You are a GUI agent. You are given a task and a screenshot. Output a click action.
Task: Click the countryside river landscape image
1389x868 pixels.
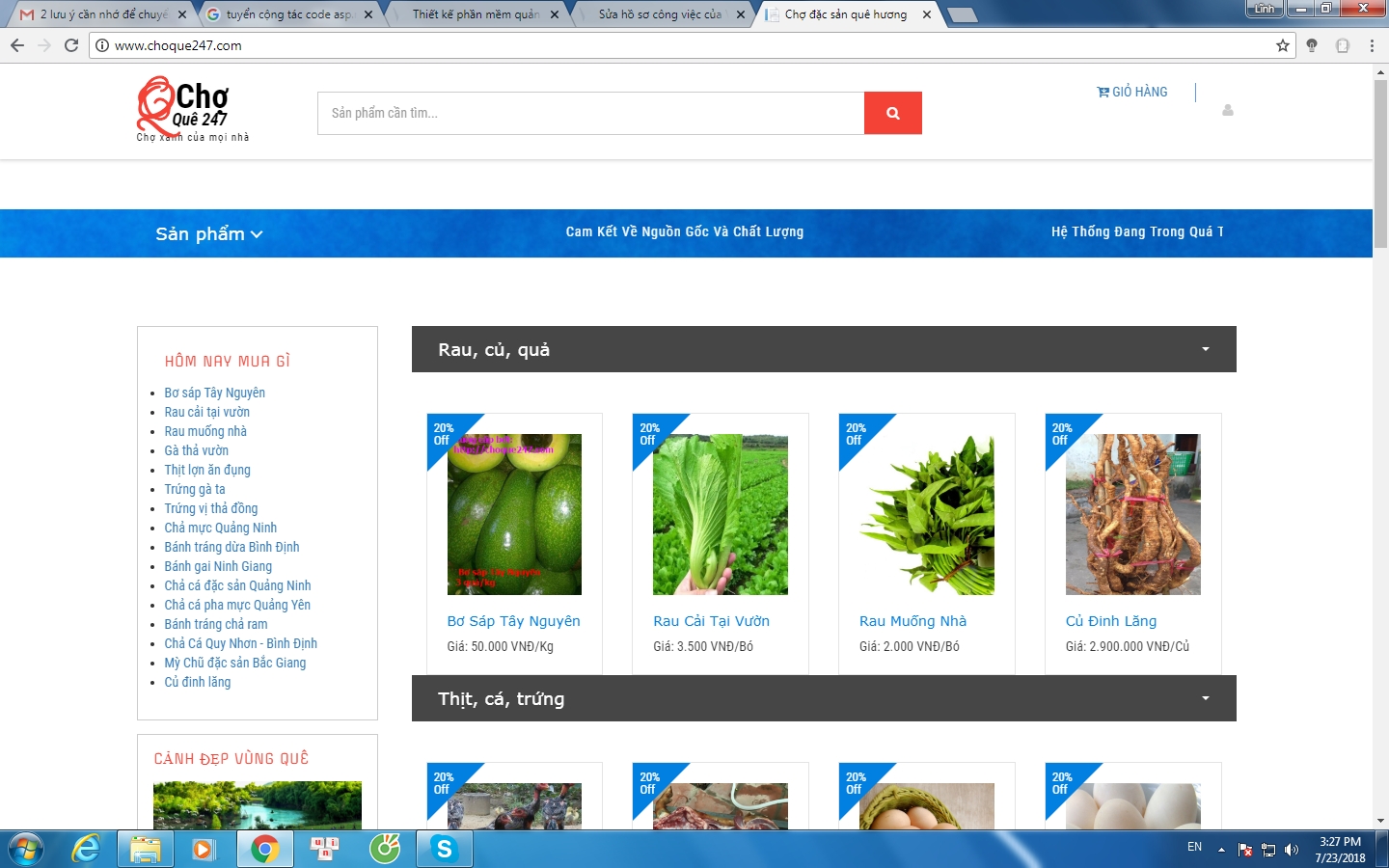coord(258,805)
